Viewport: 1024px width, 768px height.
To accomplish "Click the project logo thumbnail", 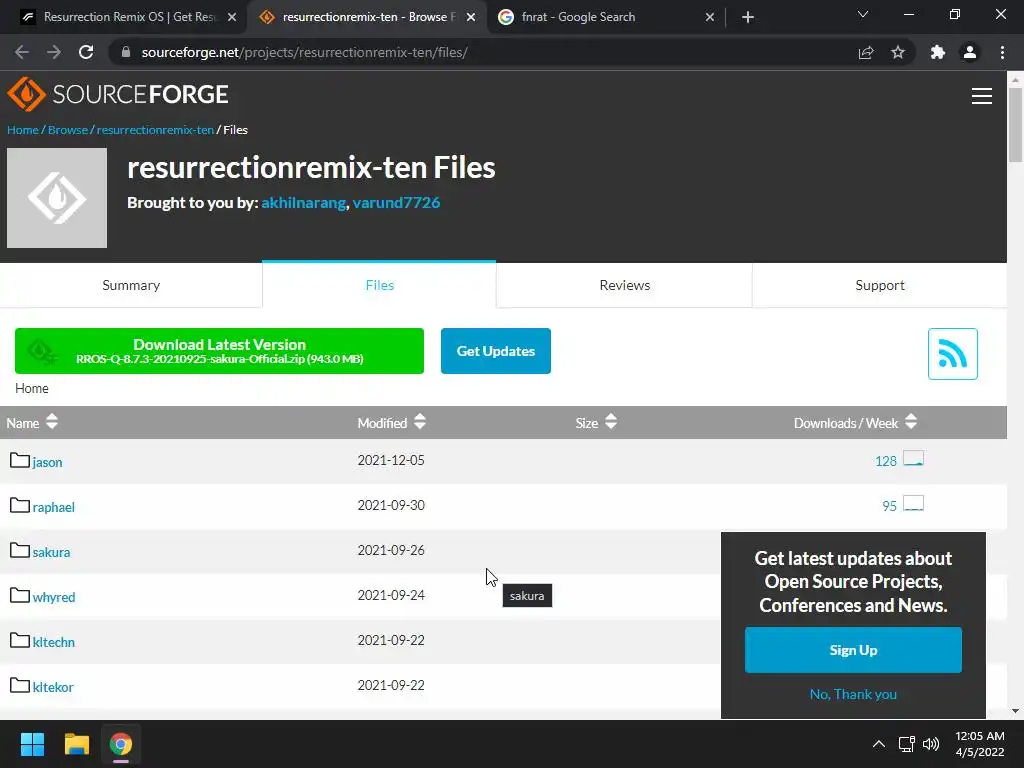I will coord(57,198).
